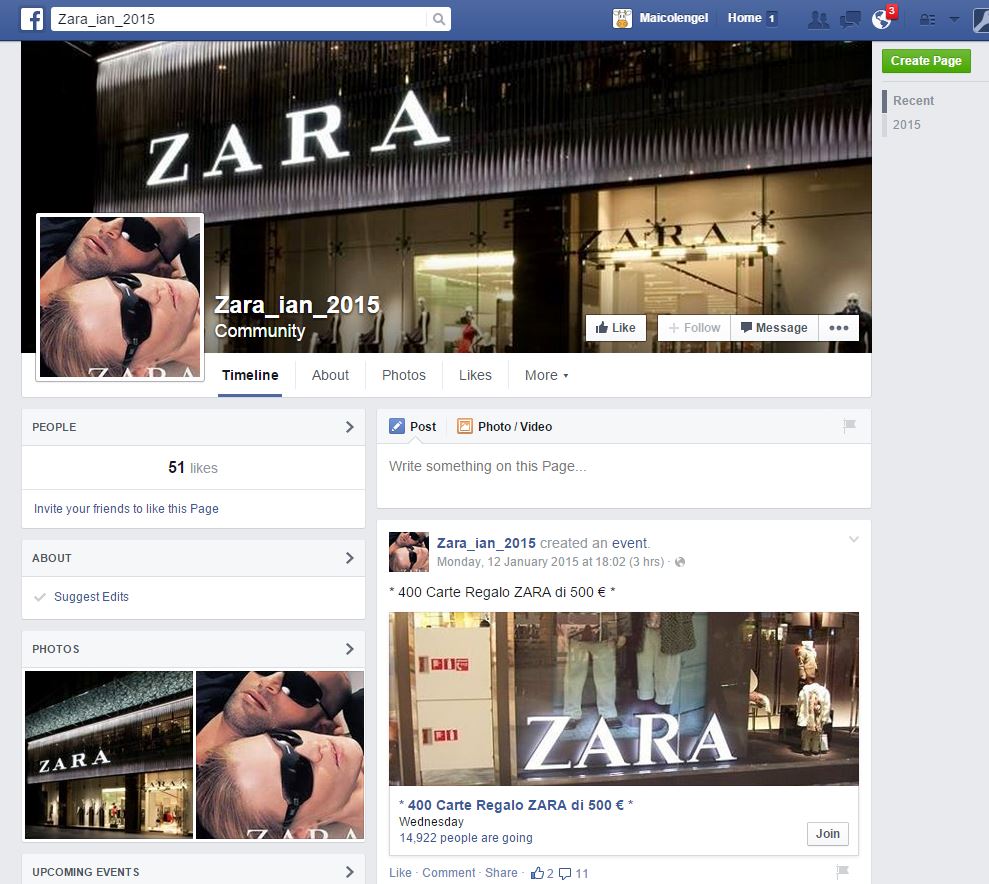Click the Zara_ian_2015 post avatar thumbnail

409,552
